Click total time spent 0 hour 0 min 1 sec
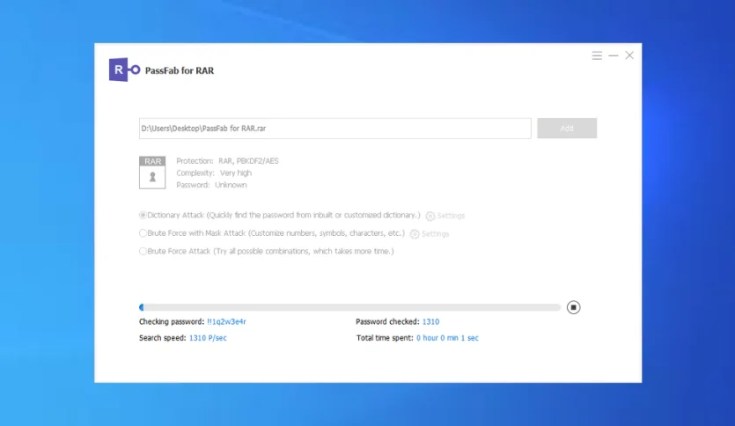 tap(447, 338)
